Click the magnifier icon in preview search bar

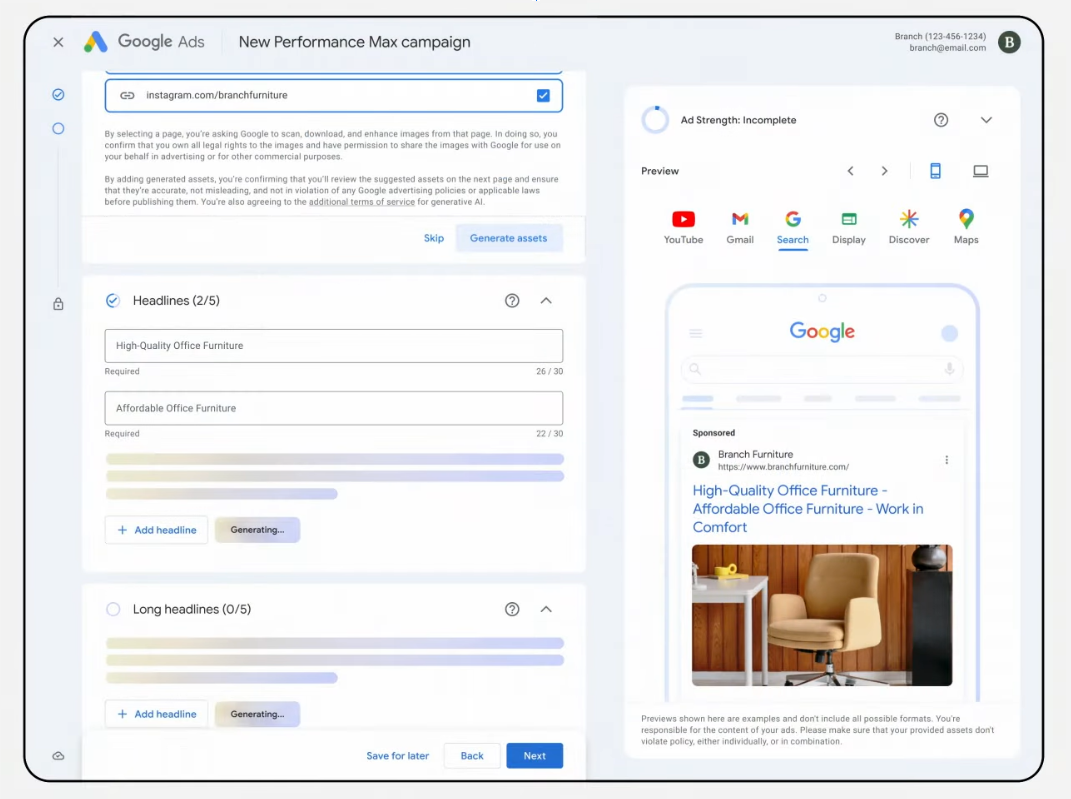pos(695,369)
